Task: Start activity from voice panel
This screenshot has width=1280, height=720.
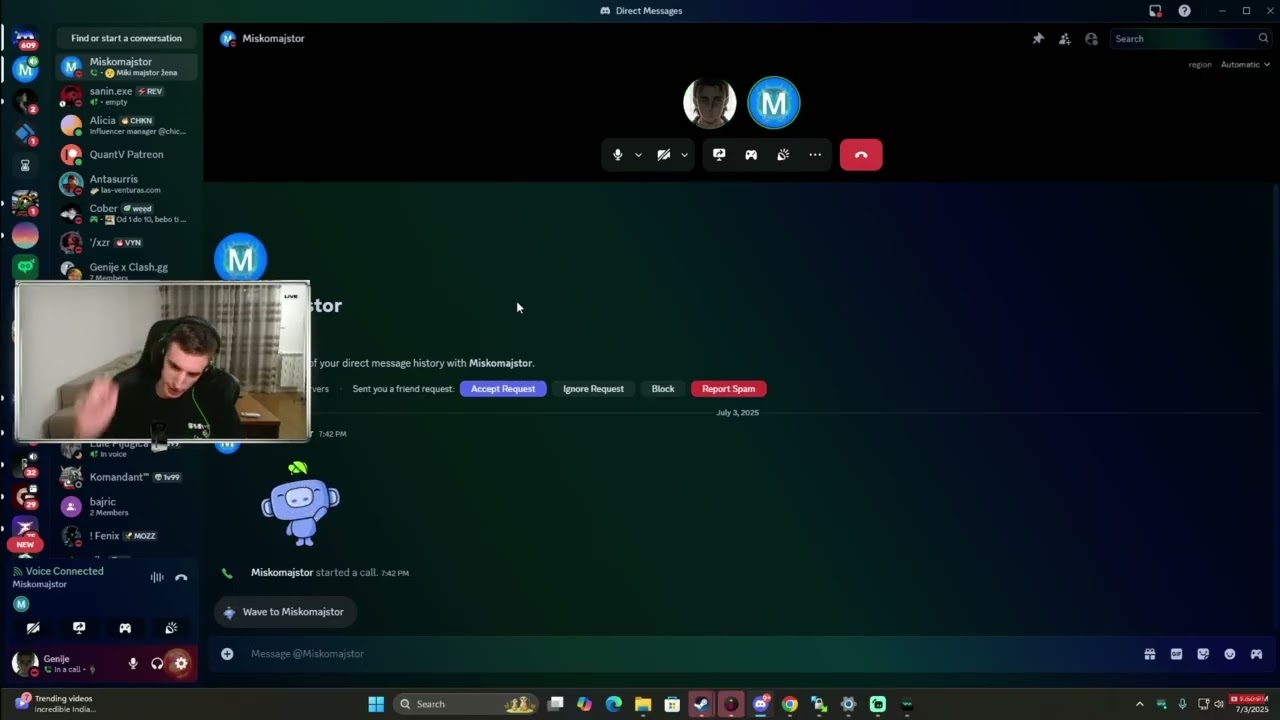Action: tap(125, 628)
